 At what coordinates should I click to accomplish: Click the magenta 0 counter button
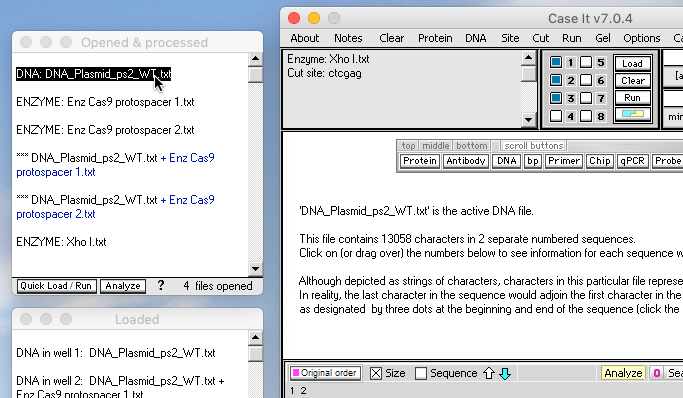point(657,373)
